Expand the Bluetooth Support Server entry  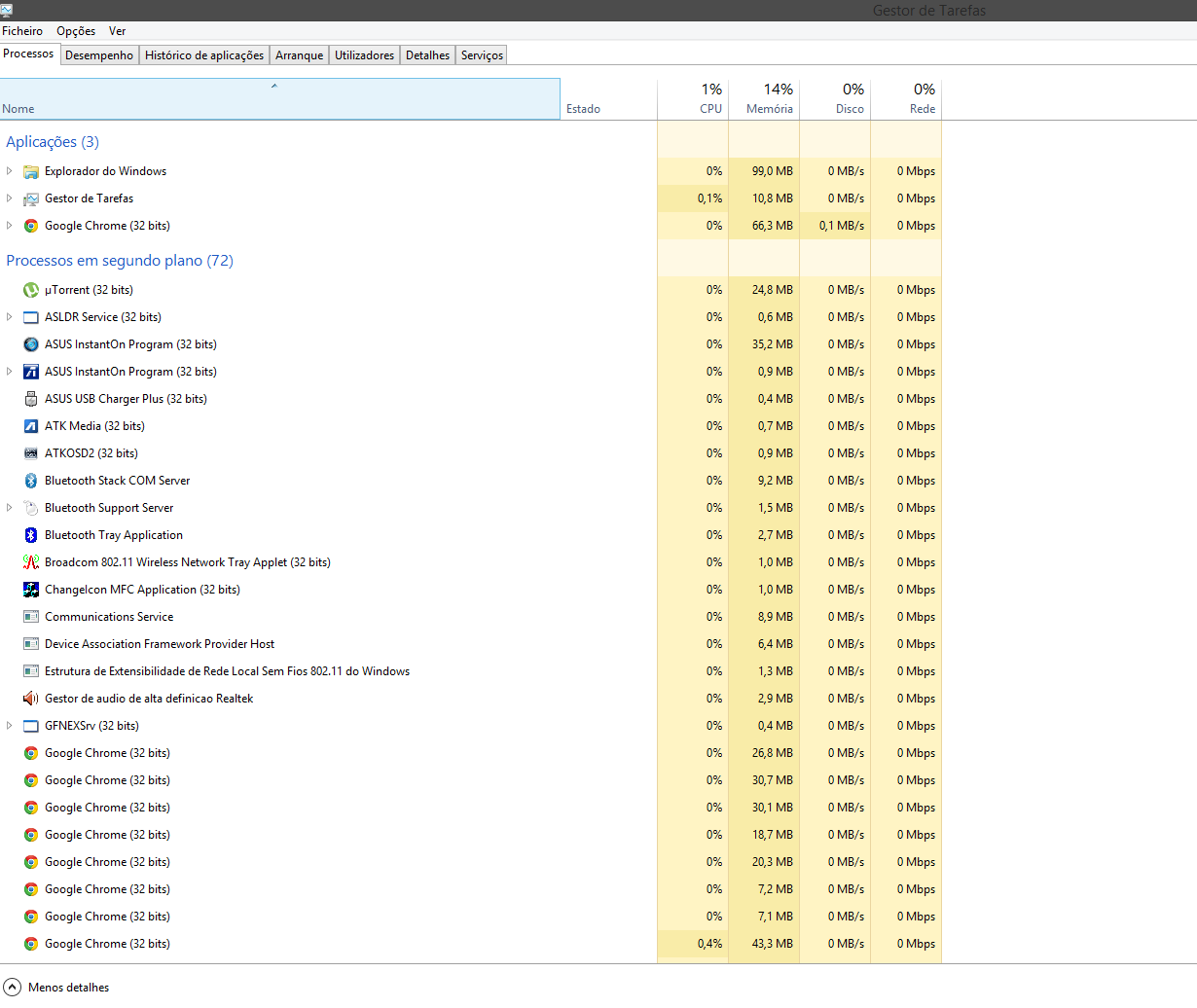click(10, 508)
